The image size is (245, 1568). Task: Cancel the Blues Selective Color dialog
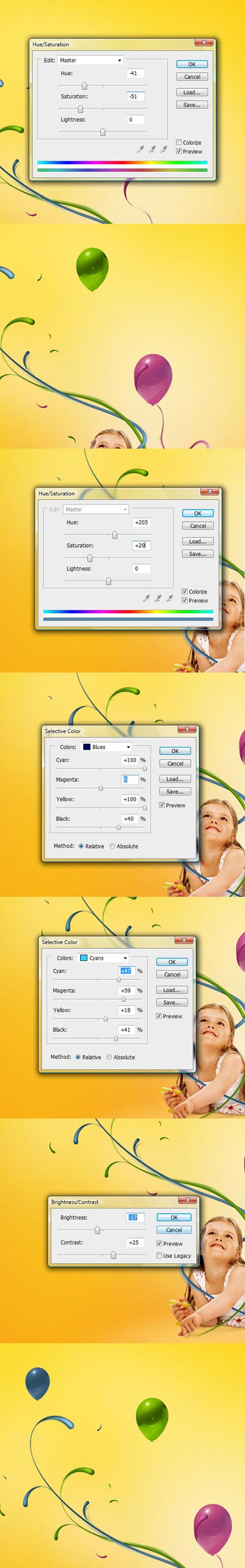[175, 763]
